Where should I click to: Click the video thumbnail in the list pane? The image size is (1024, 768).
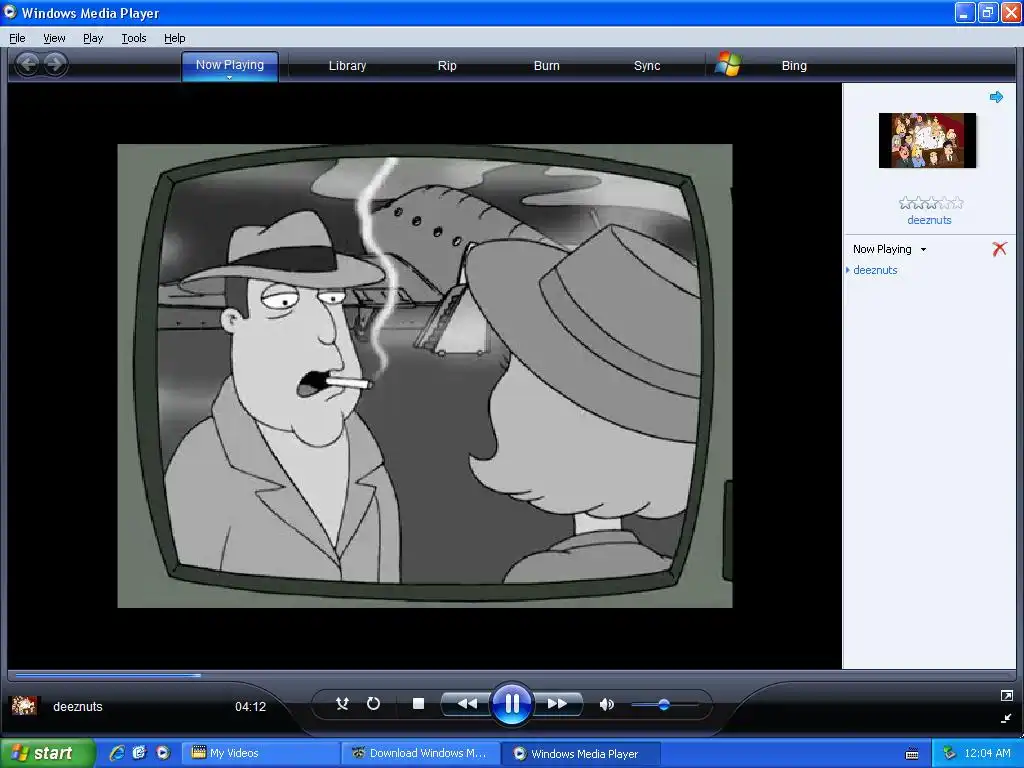tap(927, 140)
